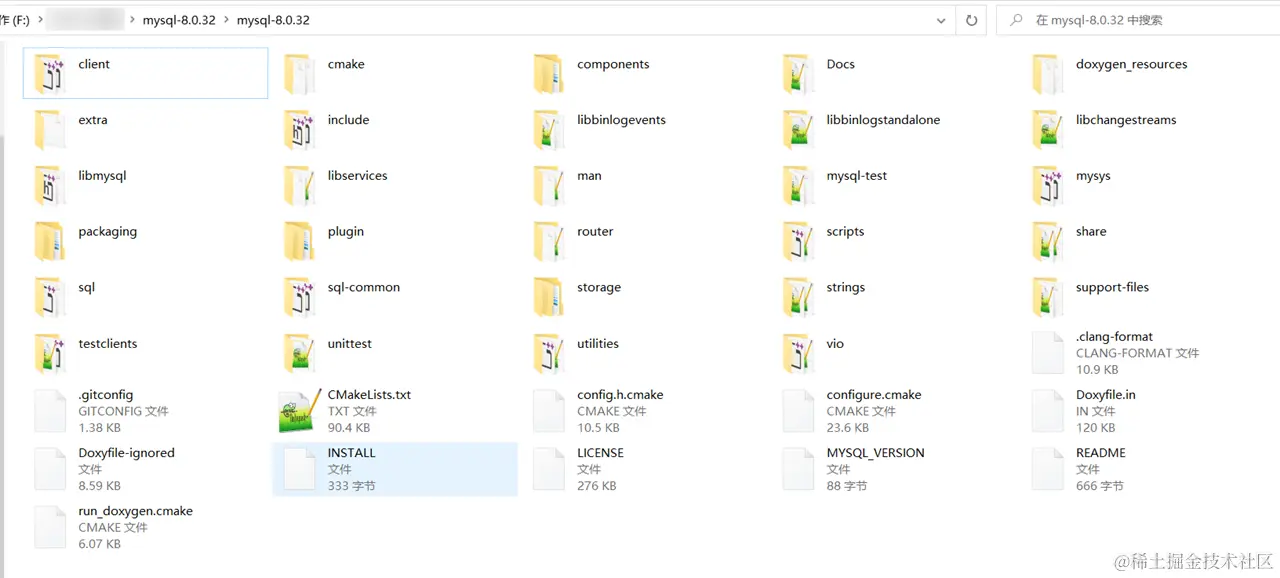Viewport: 1280px width, 578px height.
Task: Click the mysql-test folder icon
Action: pyautogui.click(x=798, y=186)
